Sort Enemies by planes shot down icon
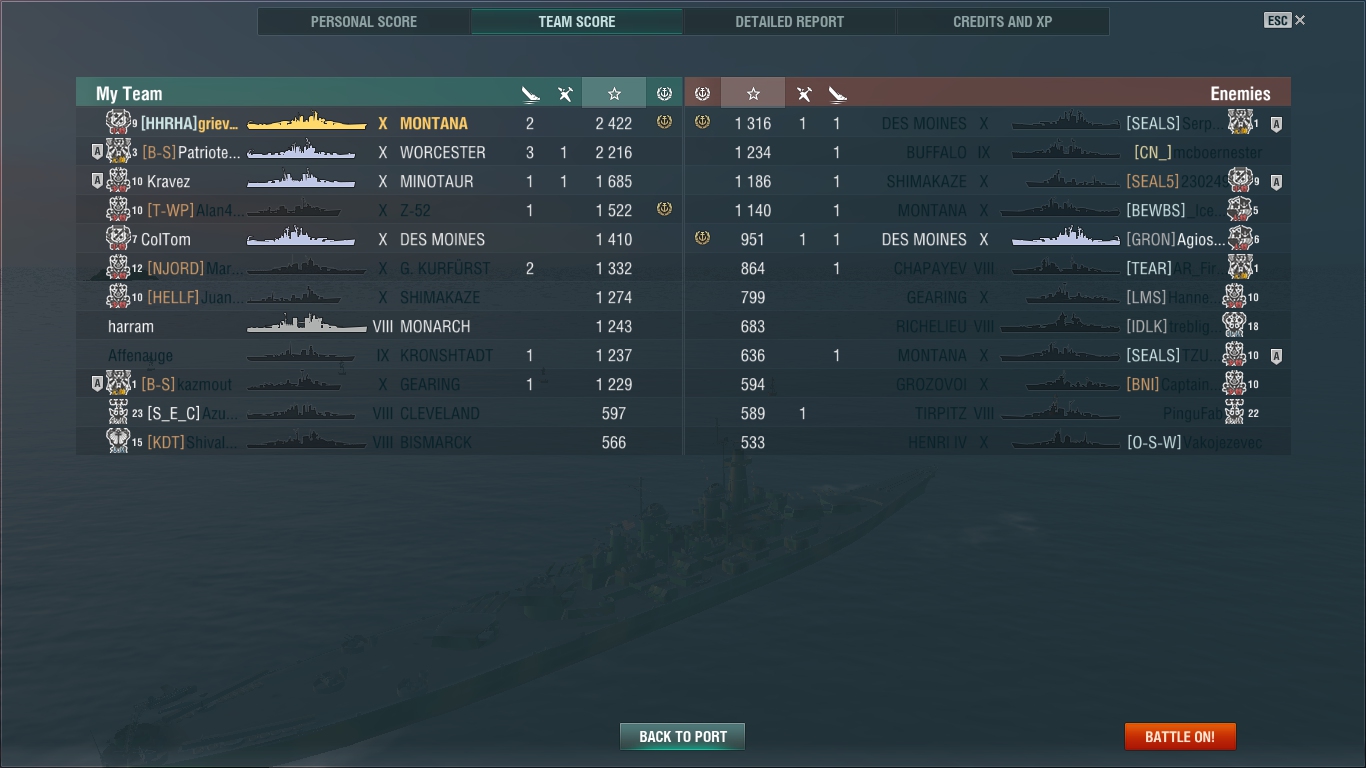This screenshot has width=1366, height=768. 804,94
